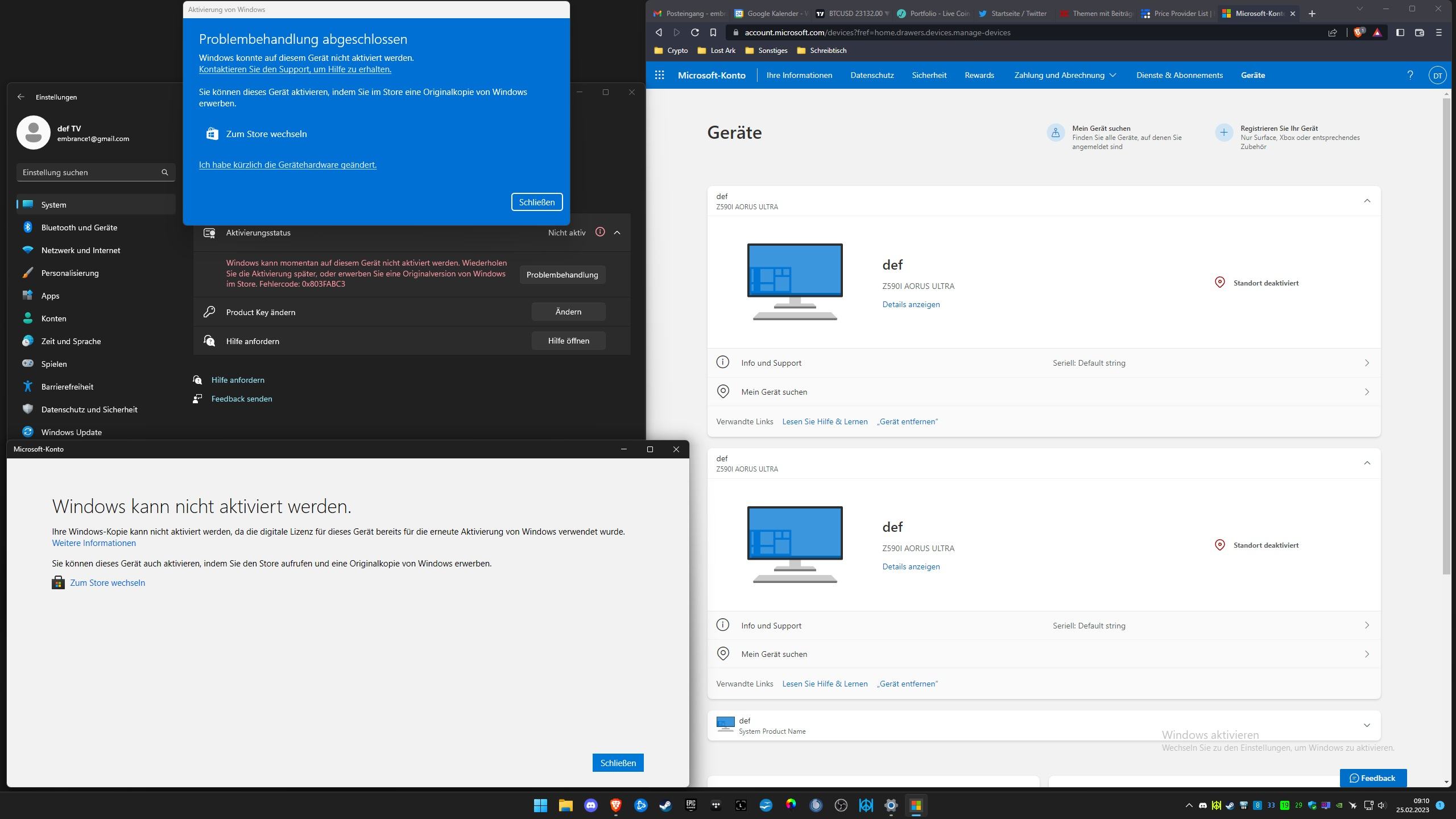Open the Brave shields icon in address bar

click(x=1359, y=32)
